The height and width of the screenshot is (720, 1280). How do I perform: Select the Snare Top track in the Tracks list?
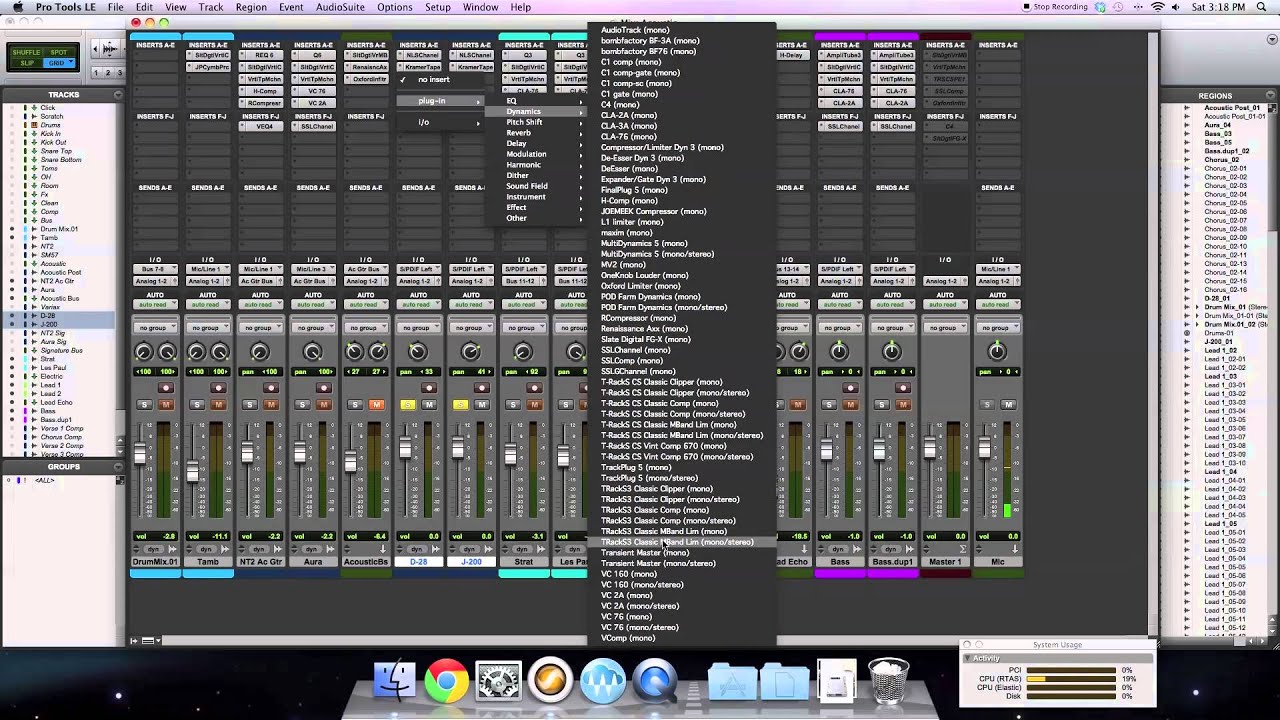point(56,151)
